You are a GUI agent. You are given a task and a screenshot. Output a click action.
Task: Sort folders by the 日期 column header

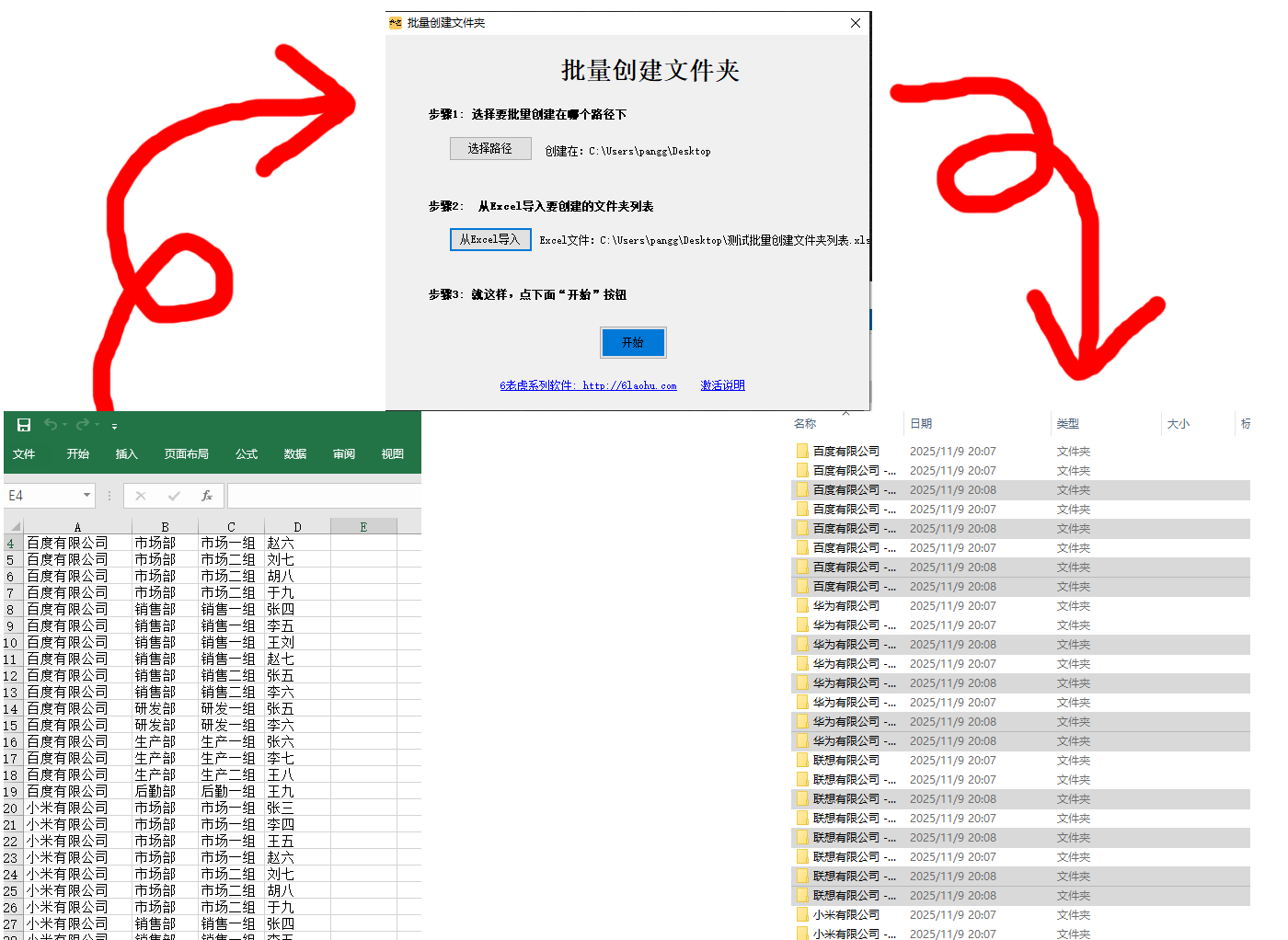(921, 424)
